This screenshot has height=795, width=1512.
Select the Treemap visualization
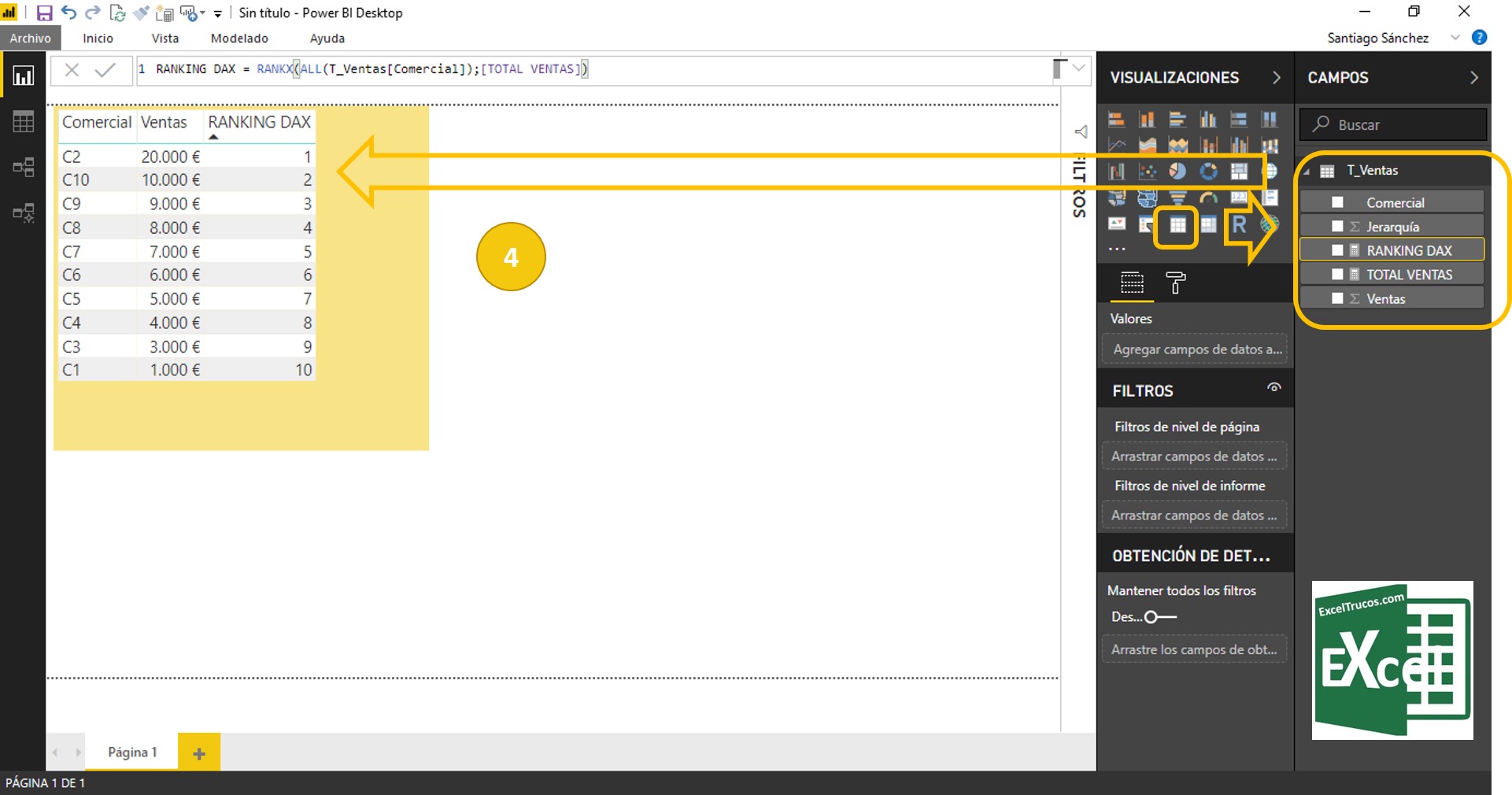(x=1239, y=171)
